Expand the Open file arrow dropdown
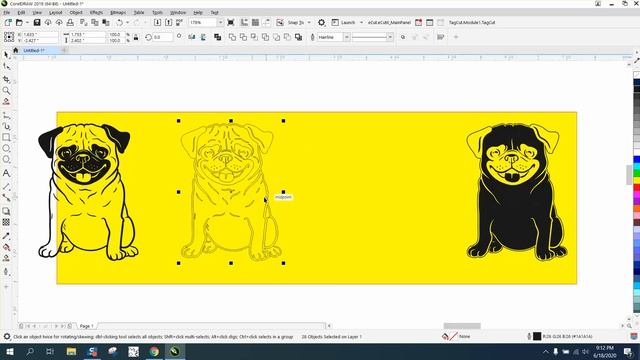This screenshot has height=360, width=640. click(27, 22)
